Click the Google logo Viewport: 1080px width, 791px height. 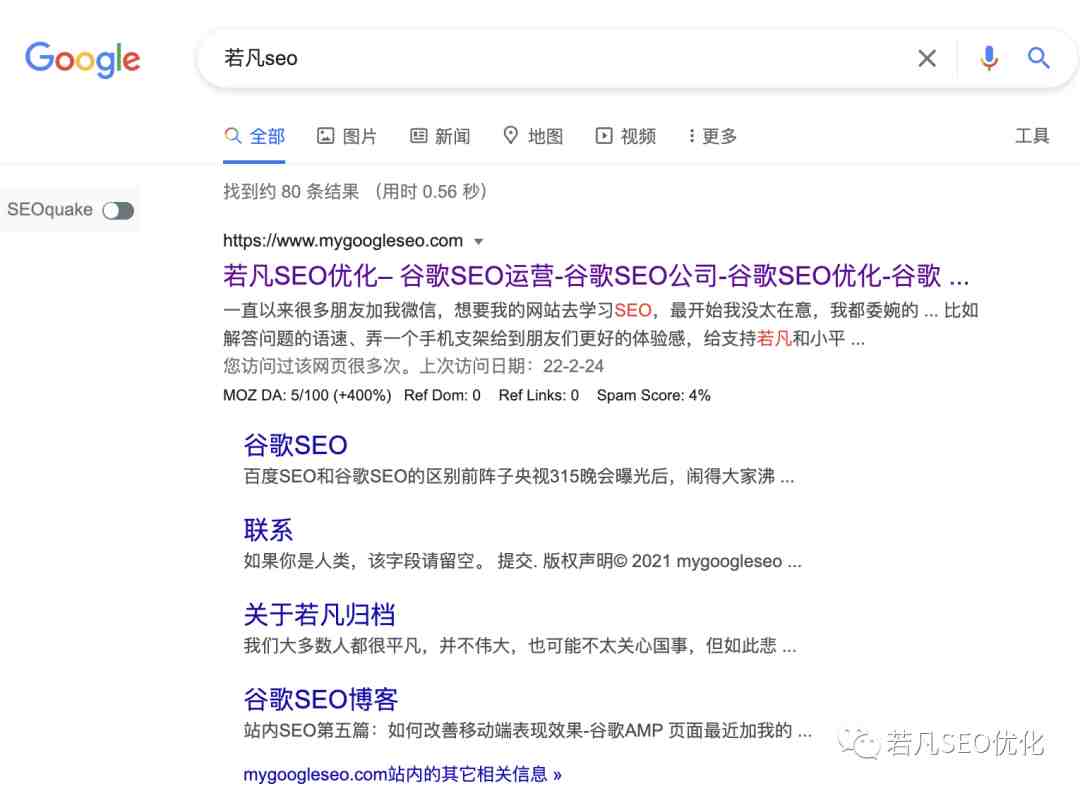tap(83, 59)
